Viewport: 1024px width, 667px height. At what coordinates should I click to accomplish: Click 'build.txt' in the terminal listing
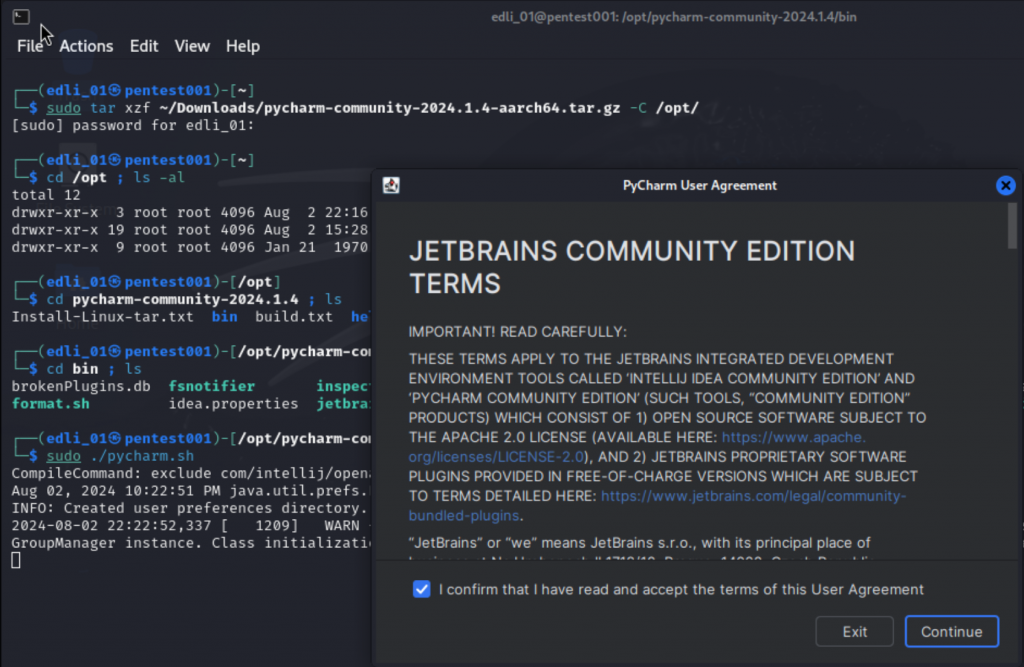coord(294,317)
